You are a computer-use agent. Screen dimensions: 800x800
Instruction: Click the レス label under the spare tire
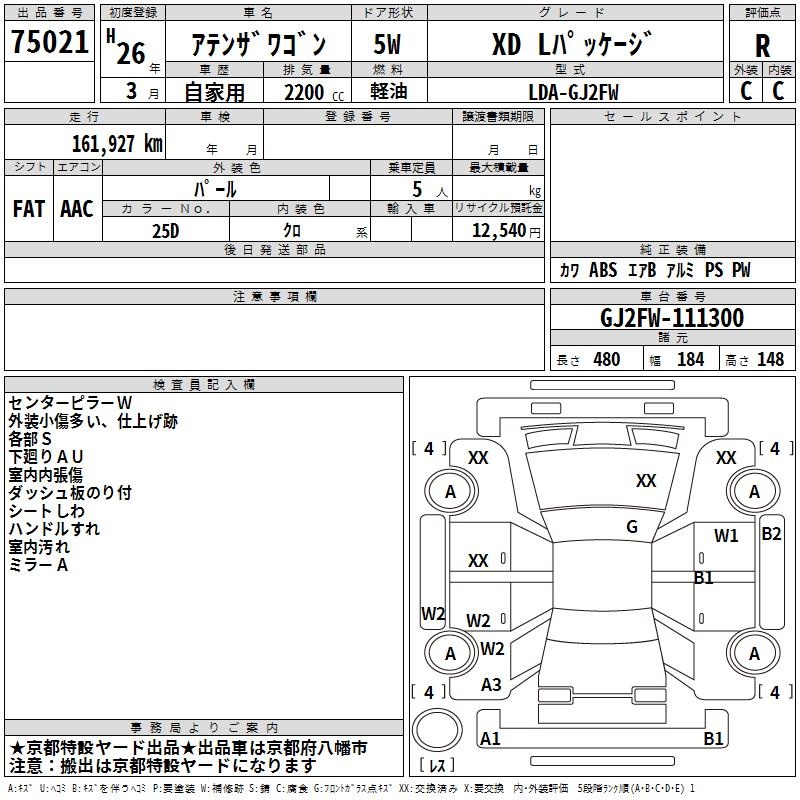coord(437,766)
